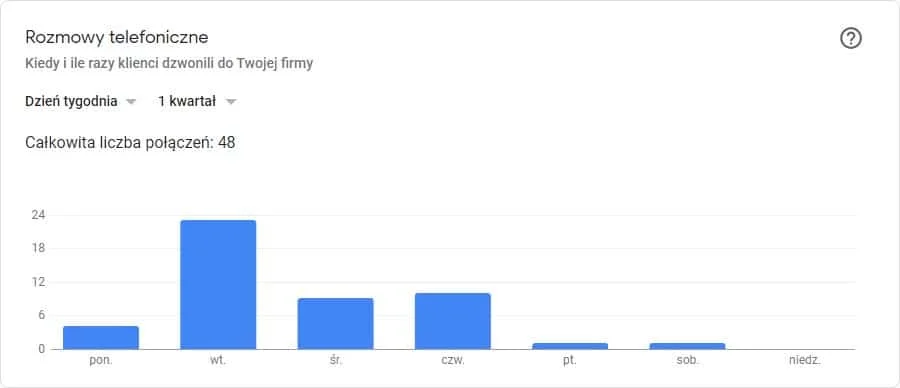Click the śr. bar in the chart

335,324
